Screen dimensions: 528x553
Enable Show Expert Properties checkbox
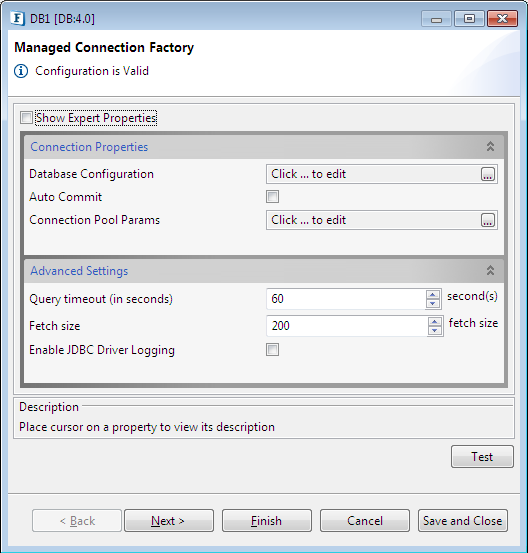(x=26, y=118)
